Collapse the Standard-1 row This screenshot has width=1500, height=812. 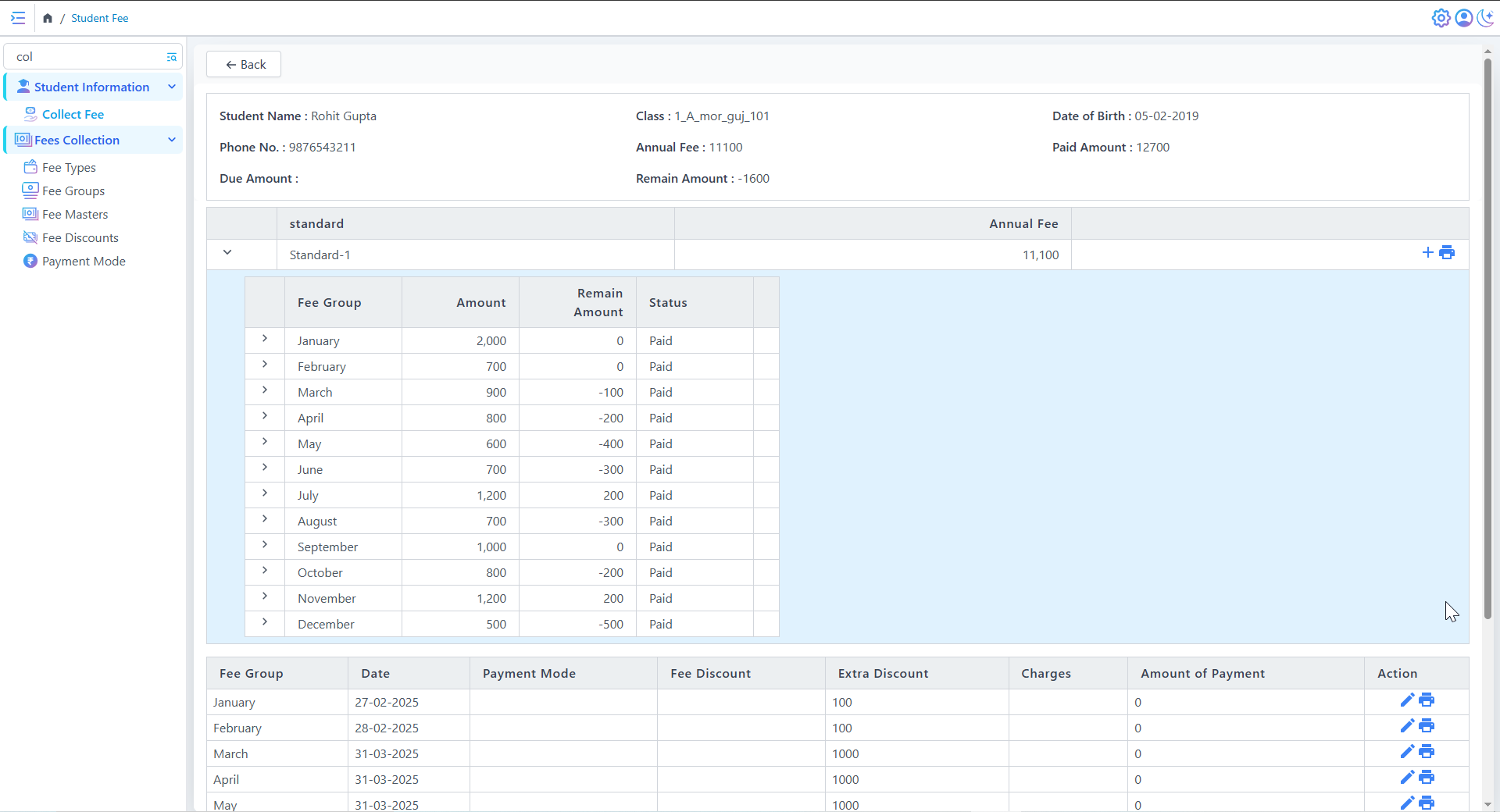[227, 252]
